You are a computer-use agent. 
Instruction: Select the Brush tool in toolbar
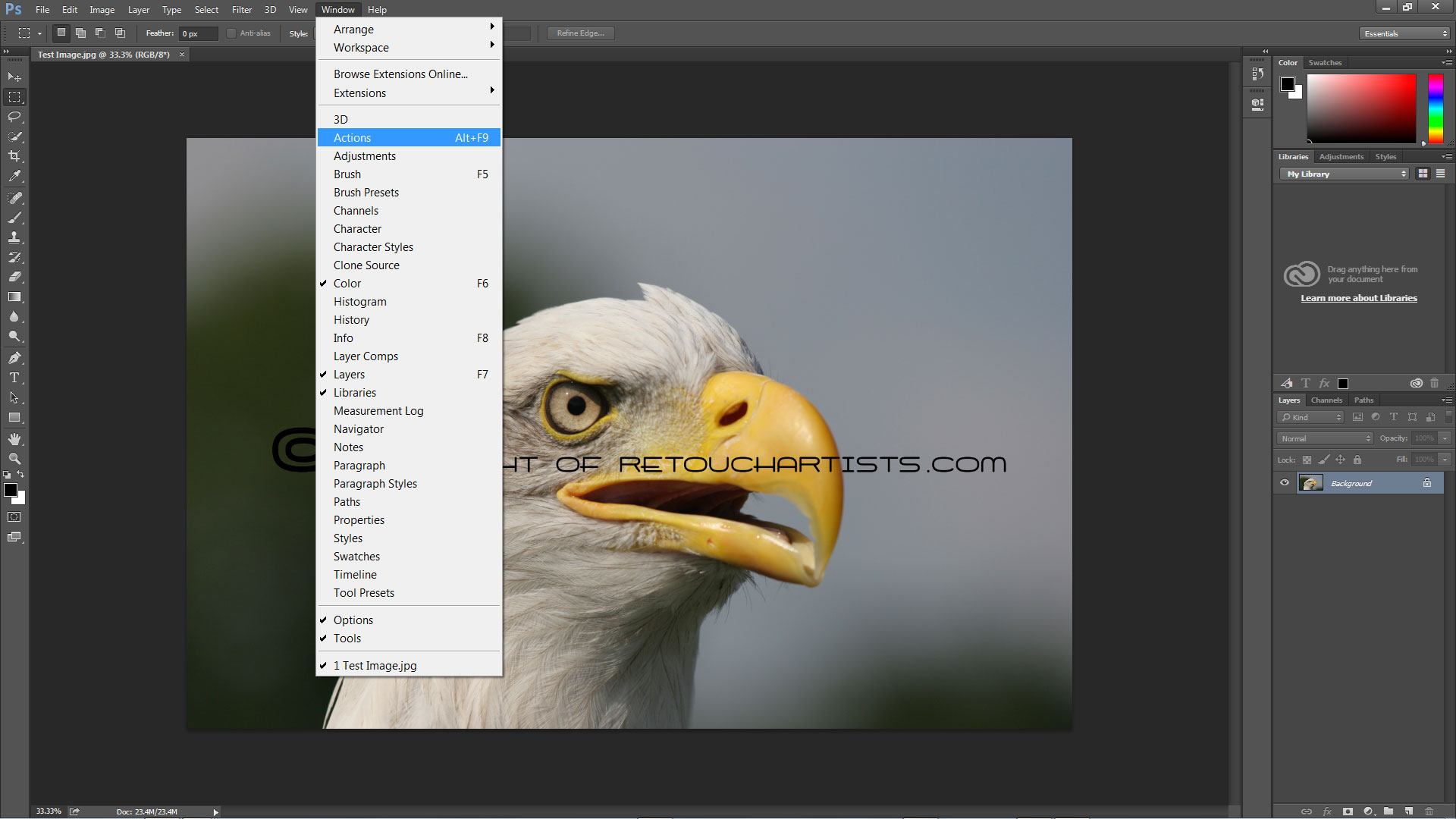click(x=14, y=218)
